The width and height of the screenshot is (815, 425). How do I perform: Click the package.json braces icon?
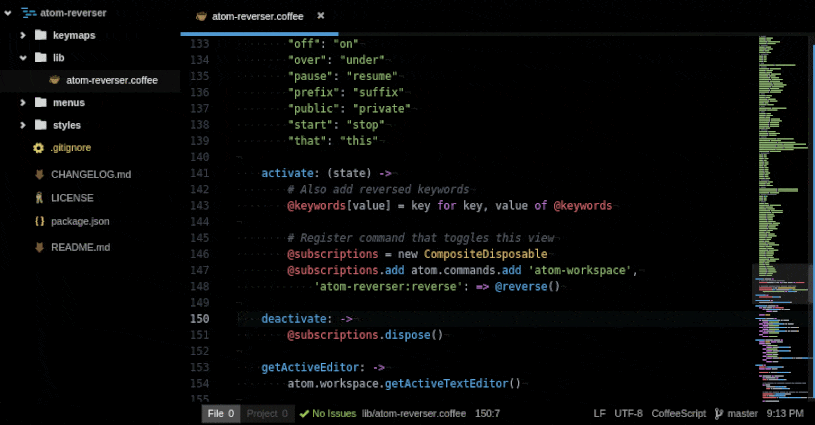(x=40, y=221)
